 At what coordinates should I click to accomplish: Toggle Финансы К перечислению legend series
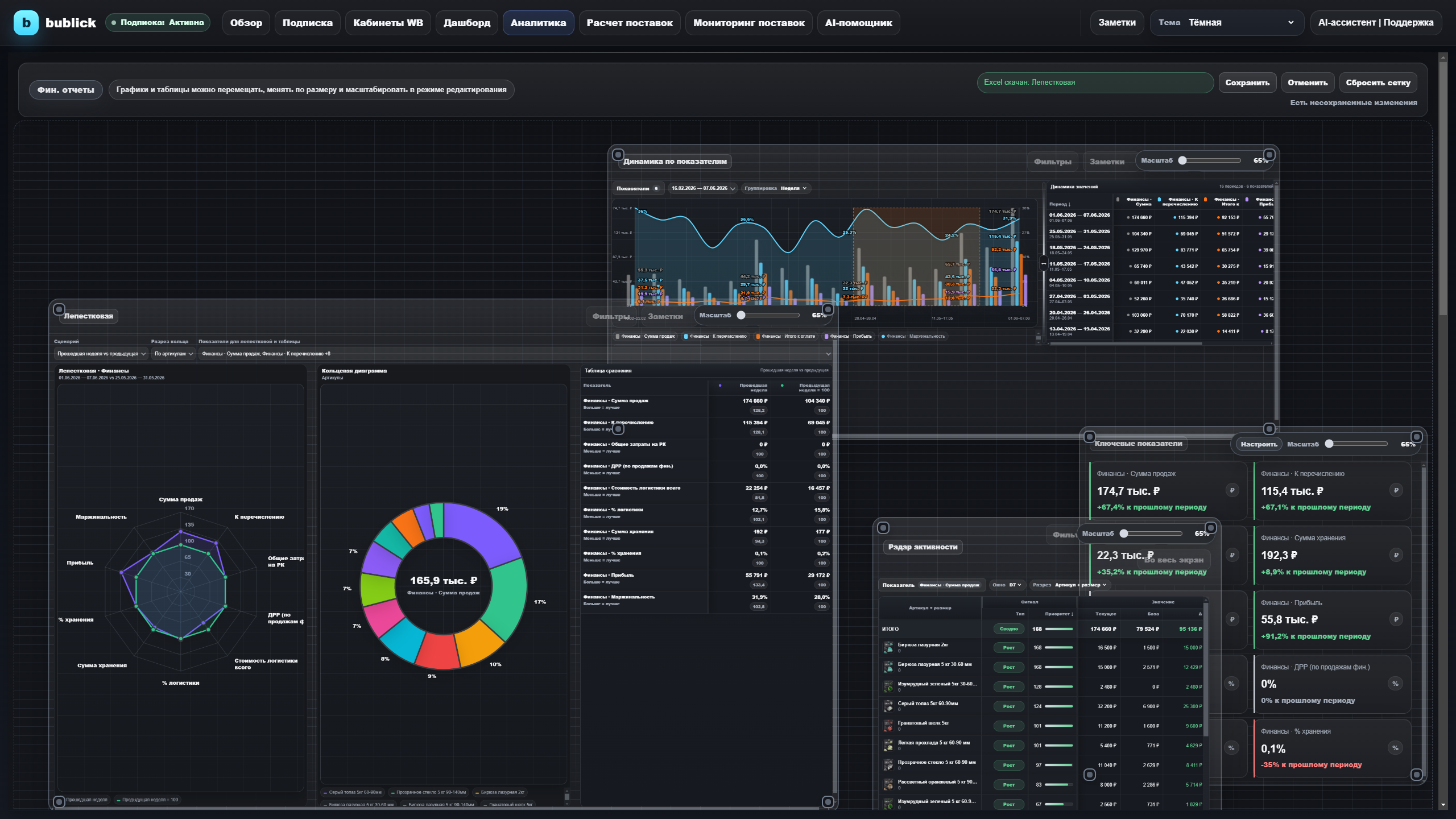[x=715, y=336]
